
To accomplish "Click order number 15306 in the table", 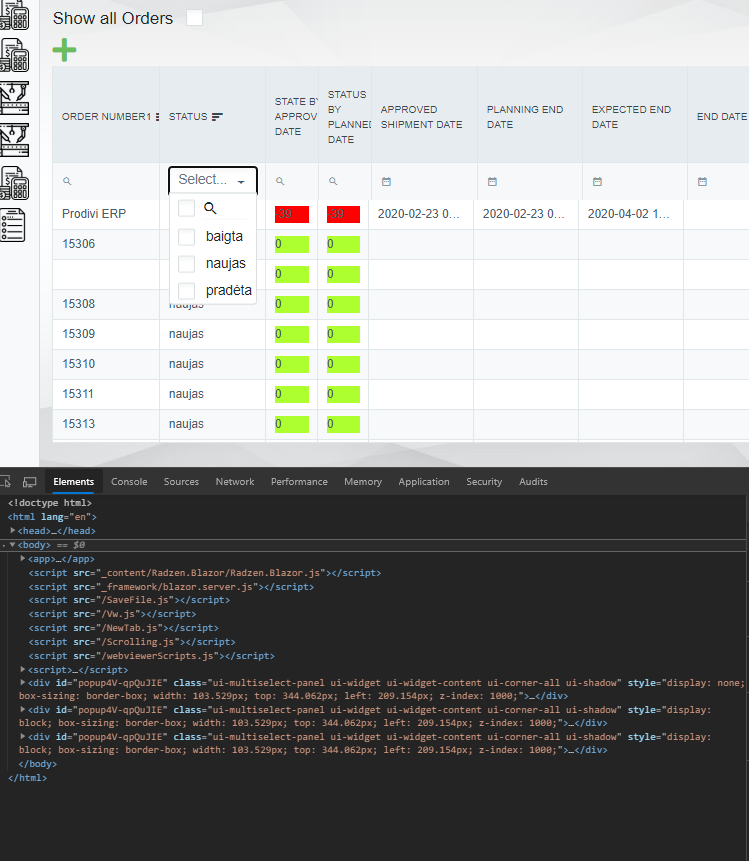I will coord(79,244).
